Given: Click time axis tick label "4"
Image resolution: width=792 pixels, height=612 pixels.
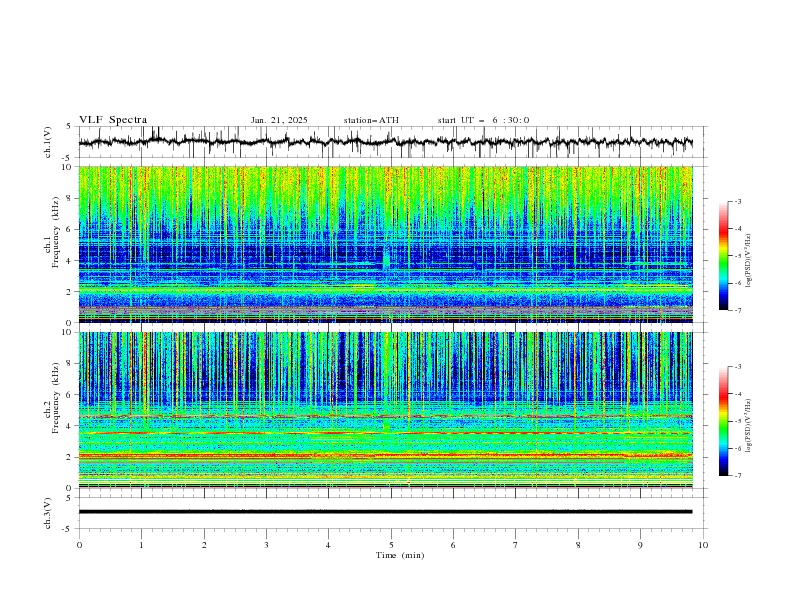Looking at the screenshot, I should (328, 545).
